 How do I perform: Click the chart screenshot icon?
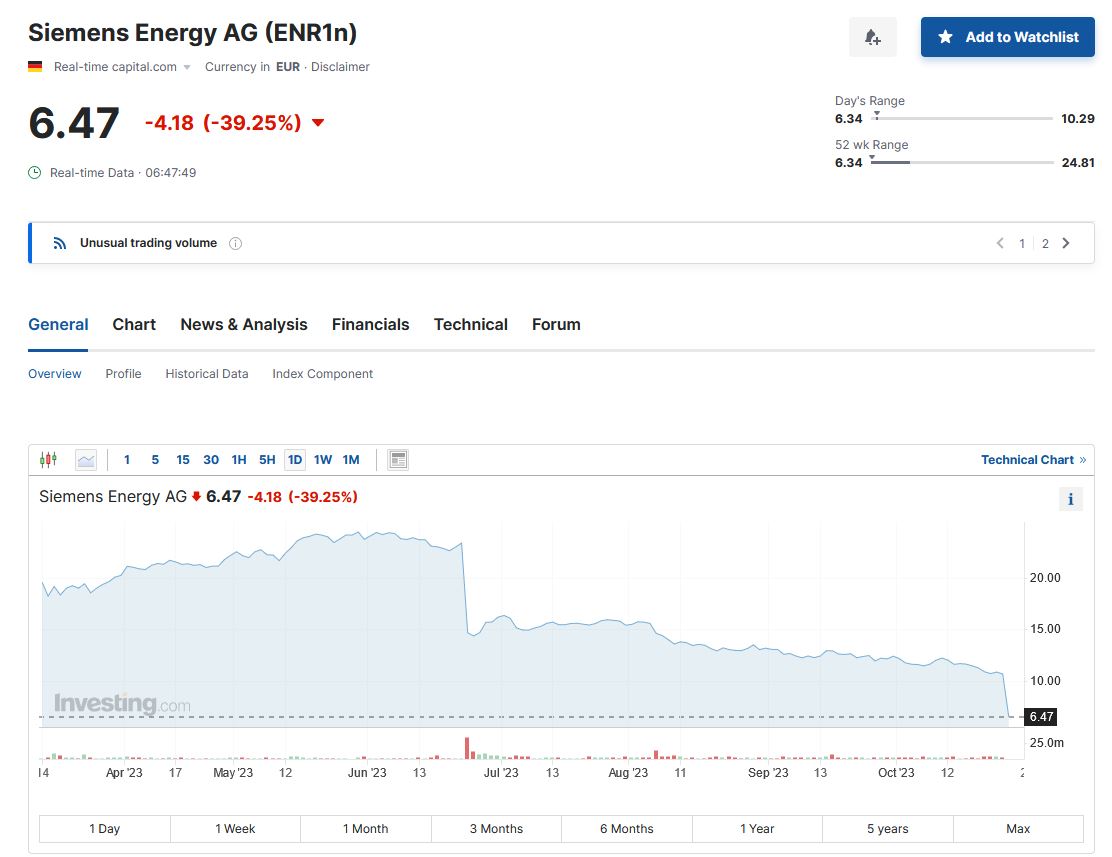pos(396,459)
